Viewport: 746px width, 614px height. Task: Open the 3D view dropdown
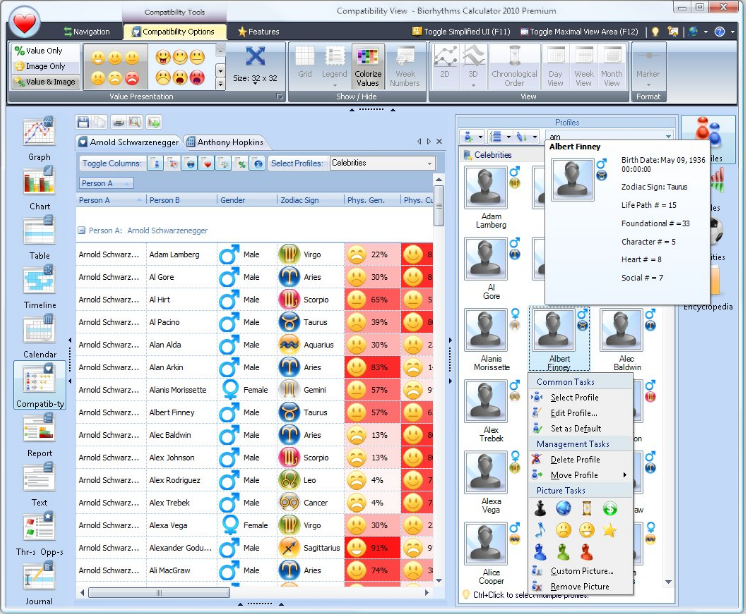(x=473, y=66)
